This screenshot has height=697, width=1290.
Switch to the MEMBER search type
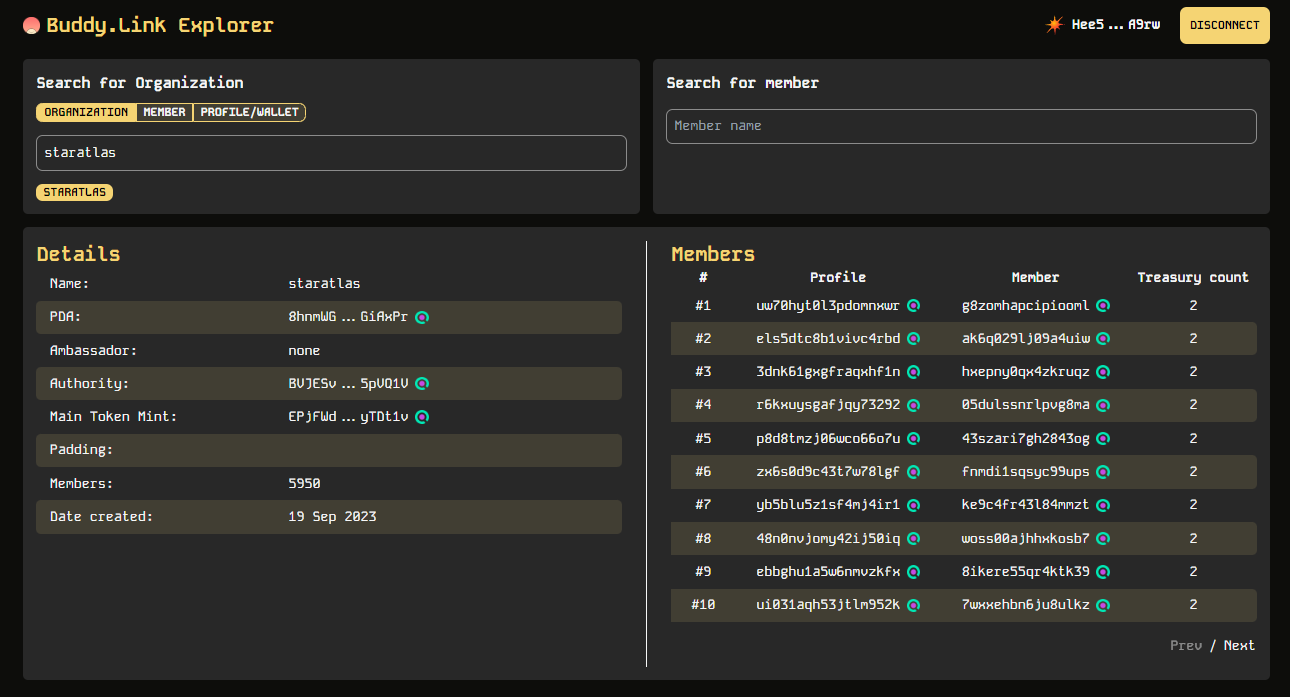(164, 112)
